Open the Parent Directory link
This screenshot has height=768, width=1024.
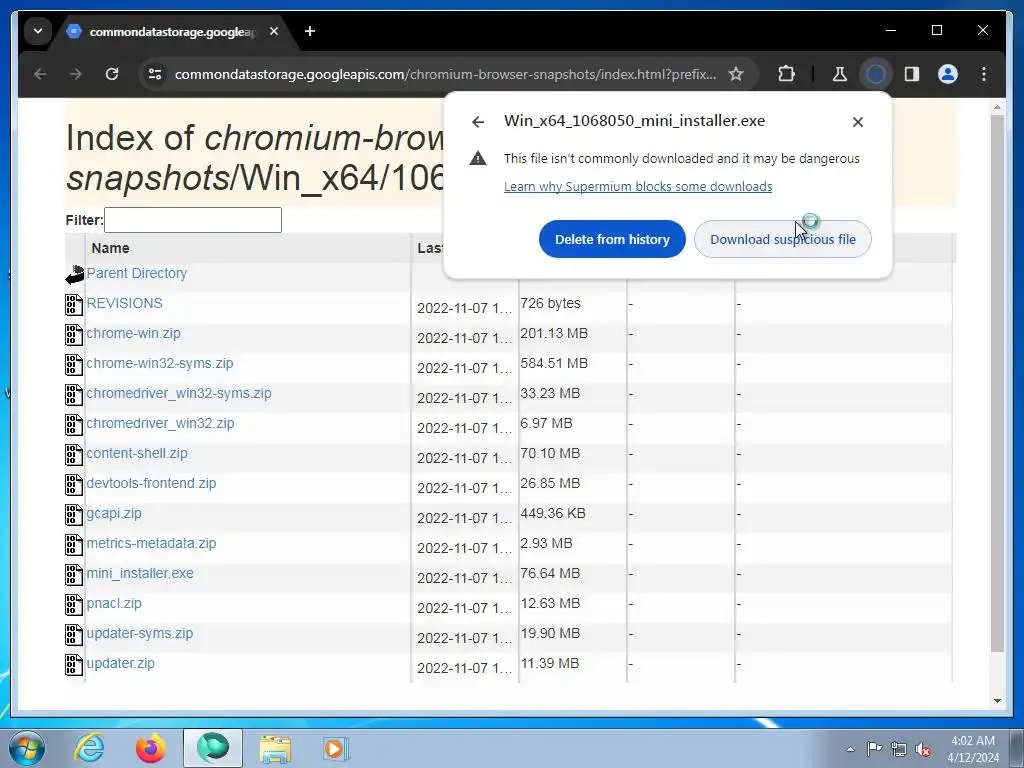pos(136,273)
